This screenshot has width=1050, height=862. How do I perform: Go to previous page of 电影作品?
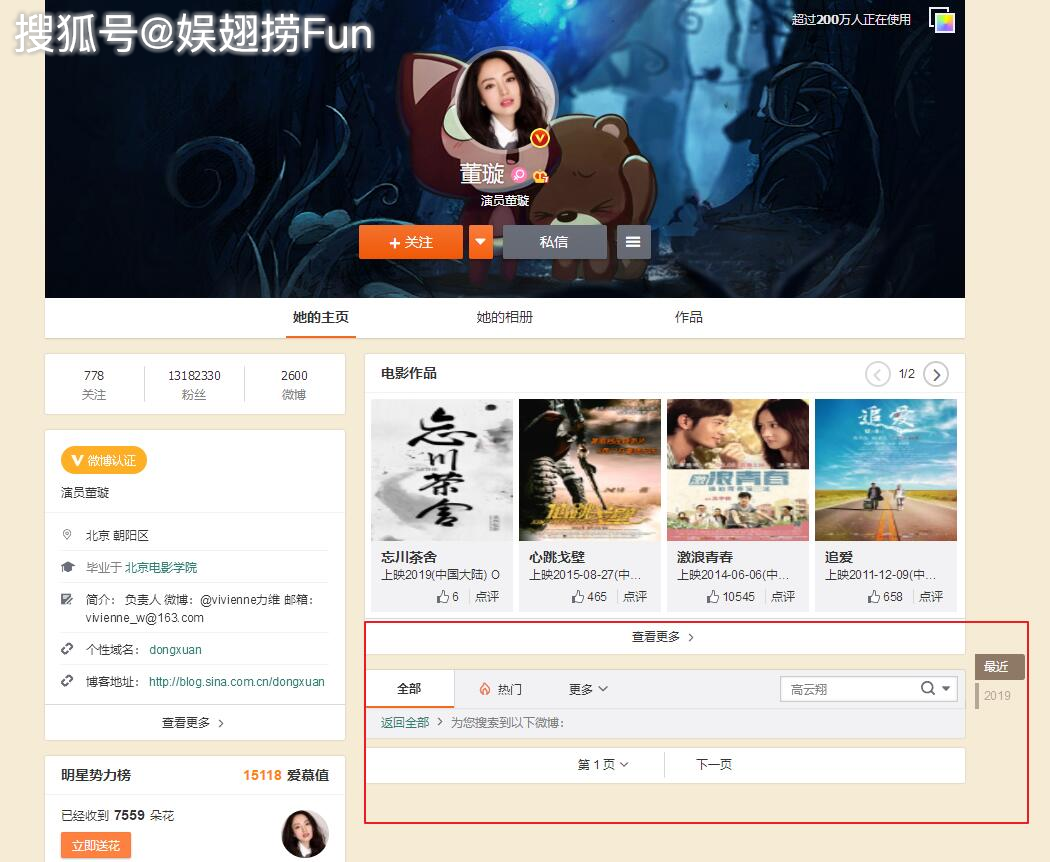click(878, 374)
